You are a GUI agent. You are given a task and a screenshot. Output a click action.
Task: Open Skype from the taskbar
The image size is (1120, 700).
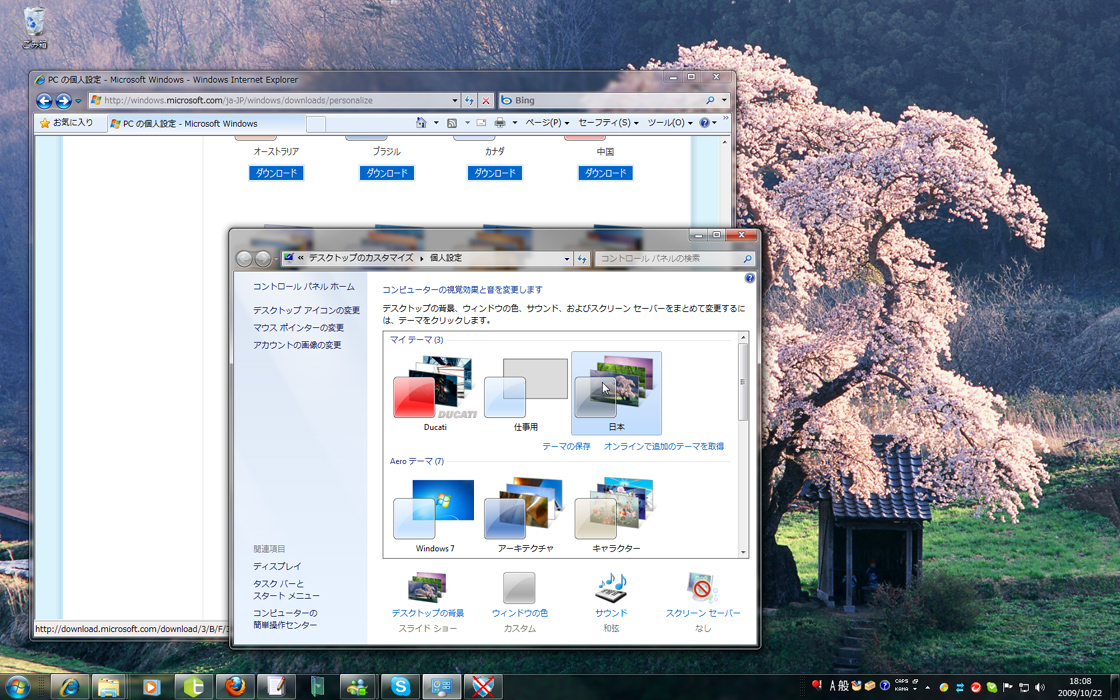400,687
